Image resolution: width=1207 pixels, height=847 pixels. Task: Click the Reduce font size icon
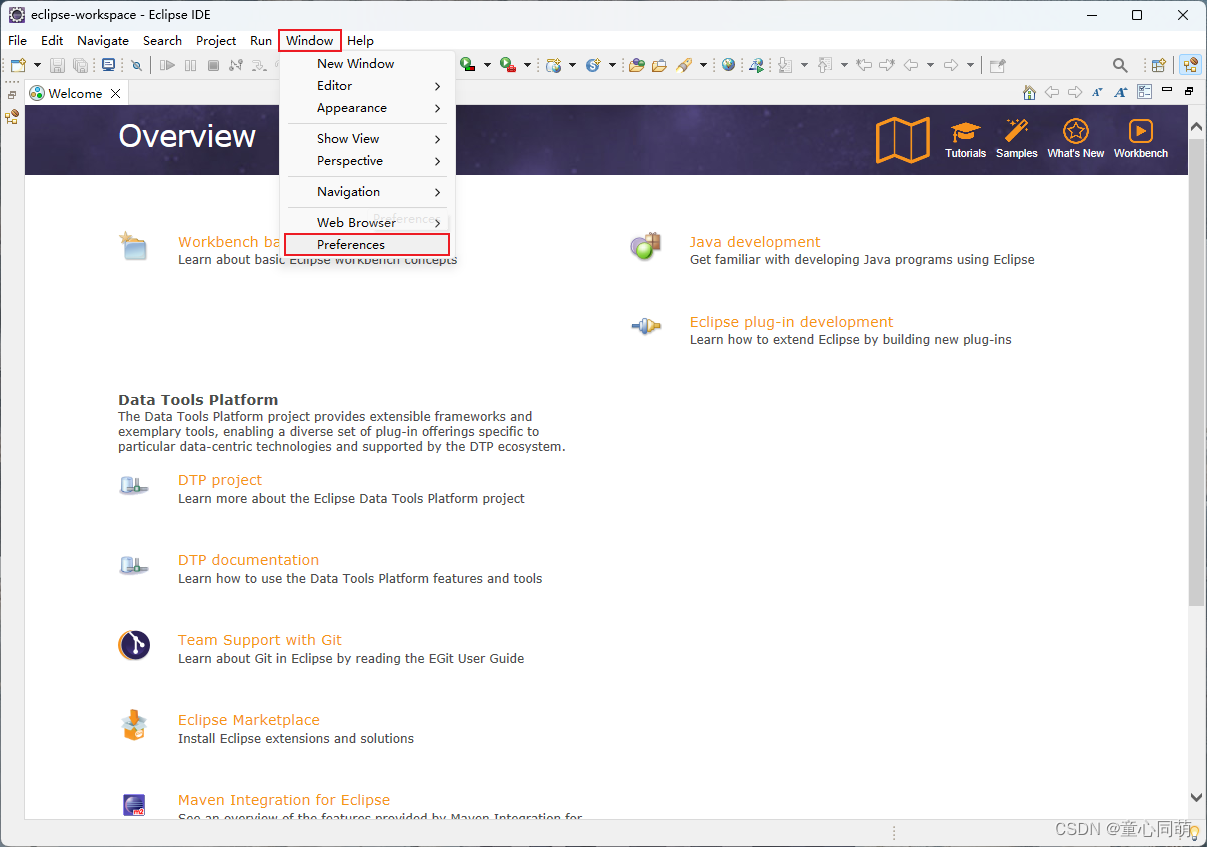pos(1097,92)
